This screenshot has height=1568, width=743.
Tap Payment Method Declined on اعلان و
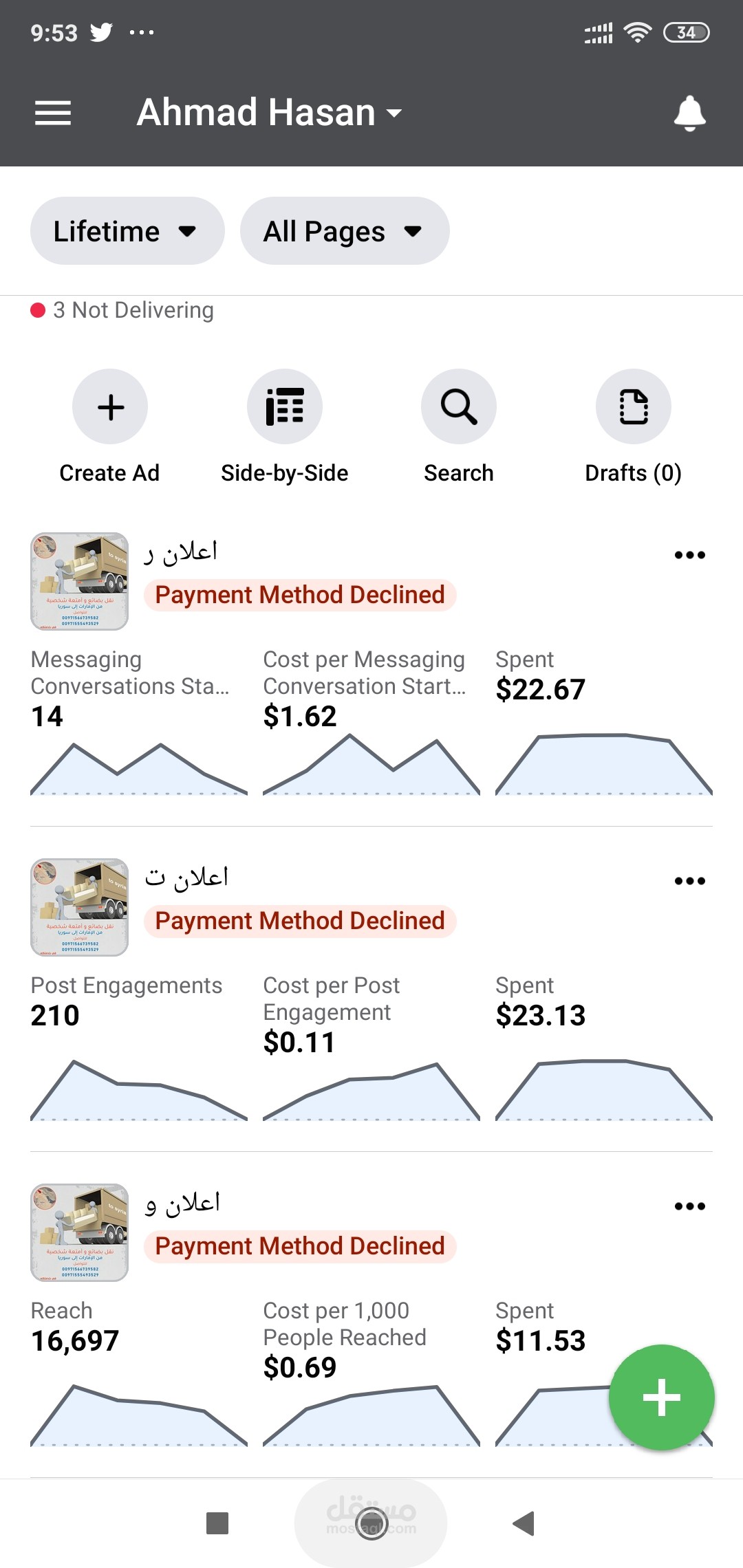[x=300, y=1246]
